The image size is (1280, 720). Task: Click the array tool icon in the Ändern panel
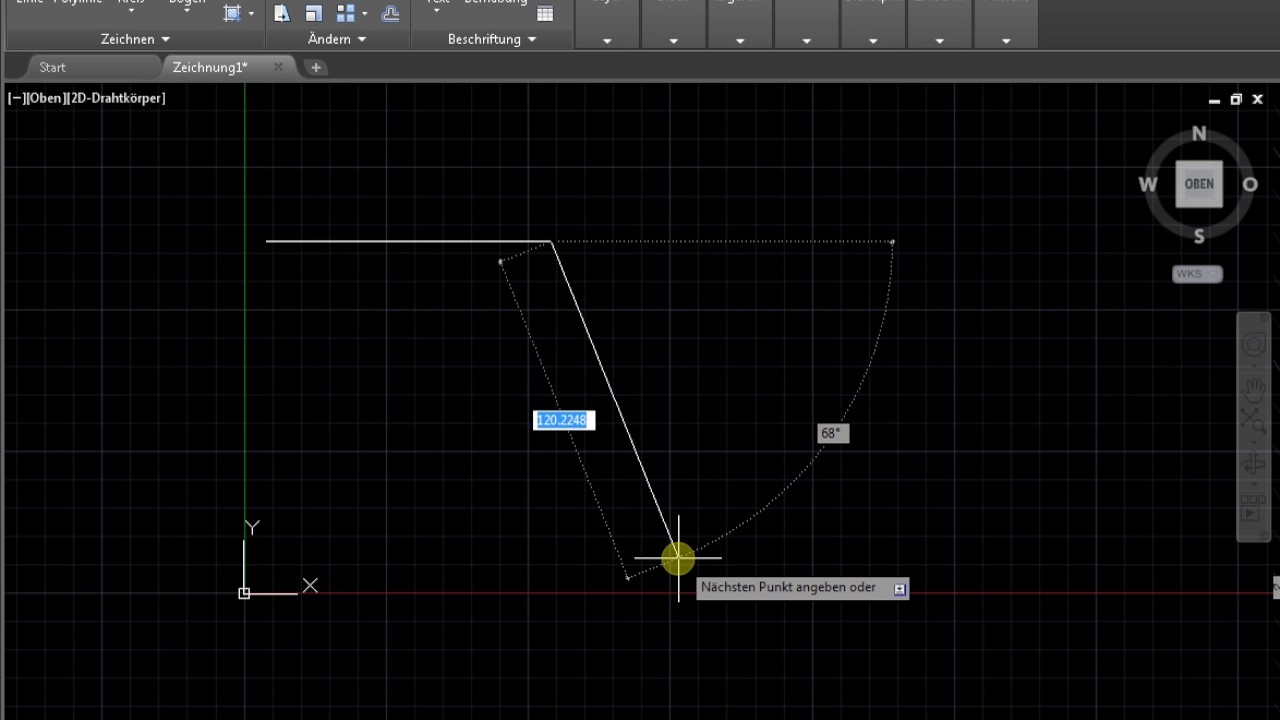pos(346,13)
